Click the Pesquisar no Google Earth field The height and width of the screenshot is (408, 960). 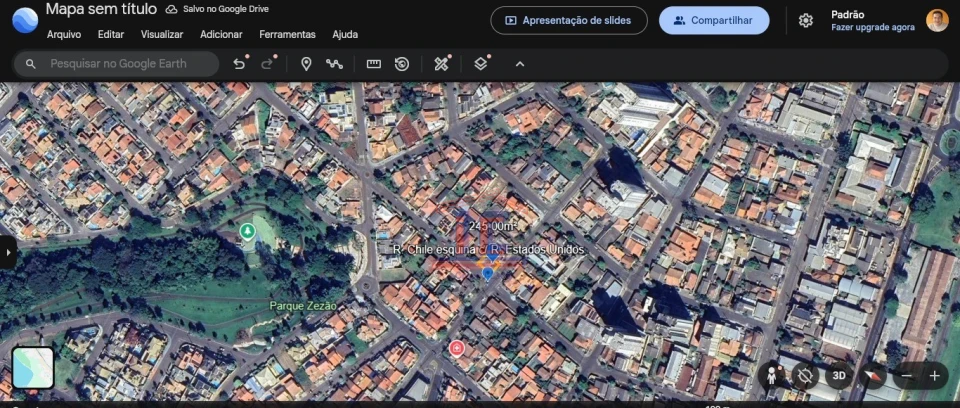coord(125,64)
